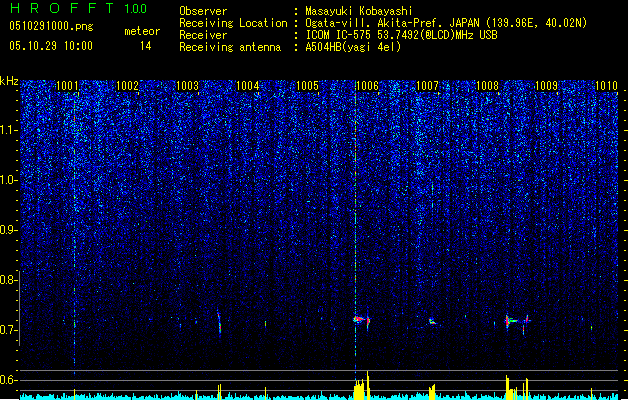Viewport: 629px width, 400px height.
Task: Click the 1004 time marker
Action: click(248, 86)
